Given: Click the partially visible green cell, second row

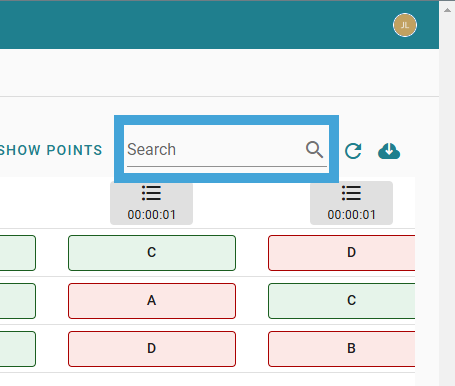Looking at the screenshot, I should (18, 301).
